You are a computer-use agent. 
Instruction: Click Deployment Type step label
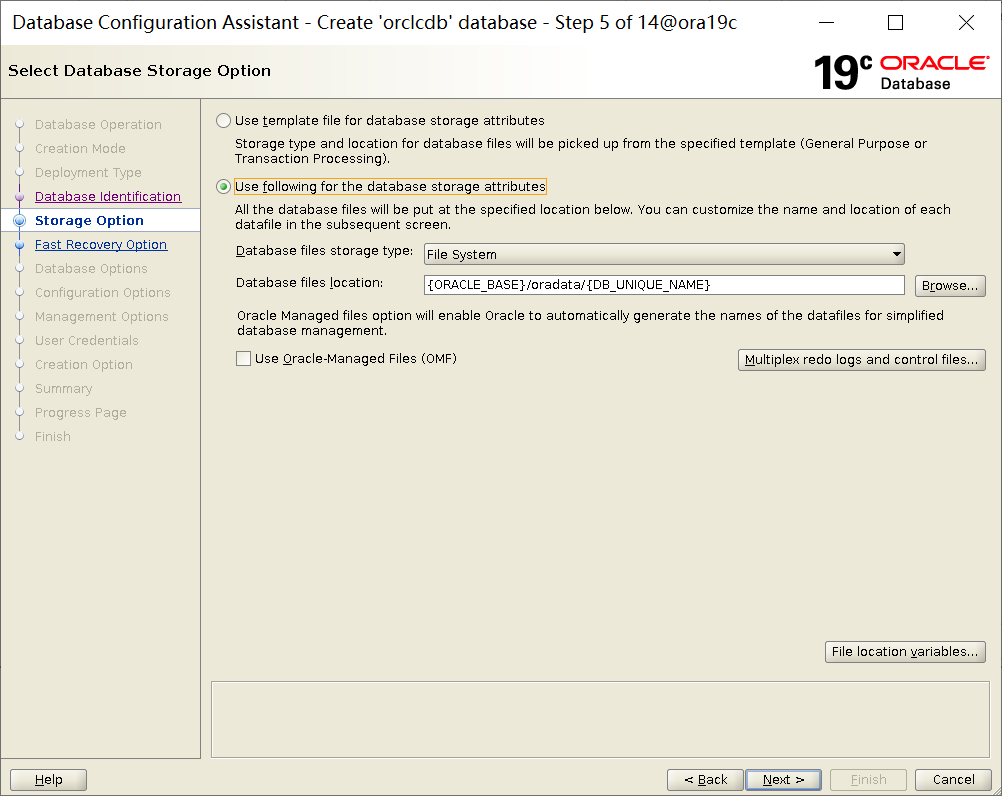[x=88, y=172]
